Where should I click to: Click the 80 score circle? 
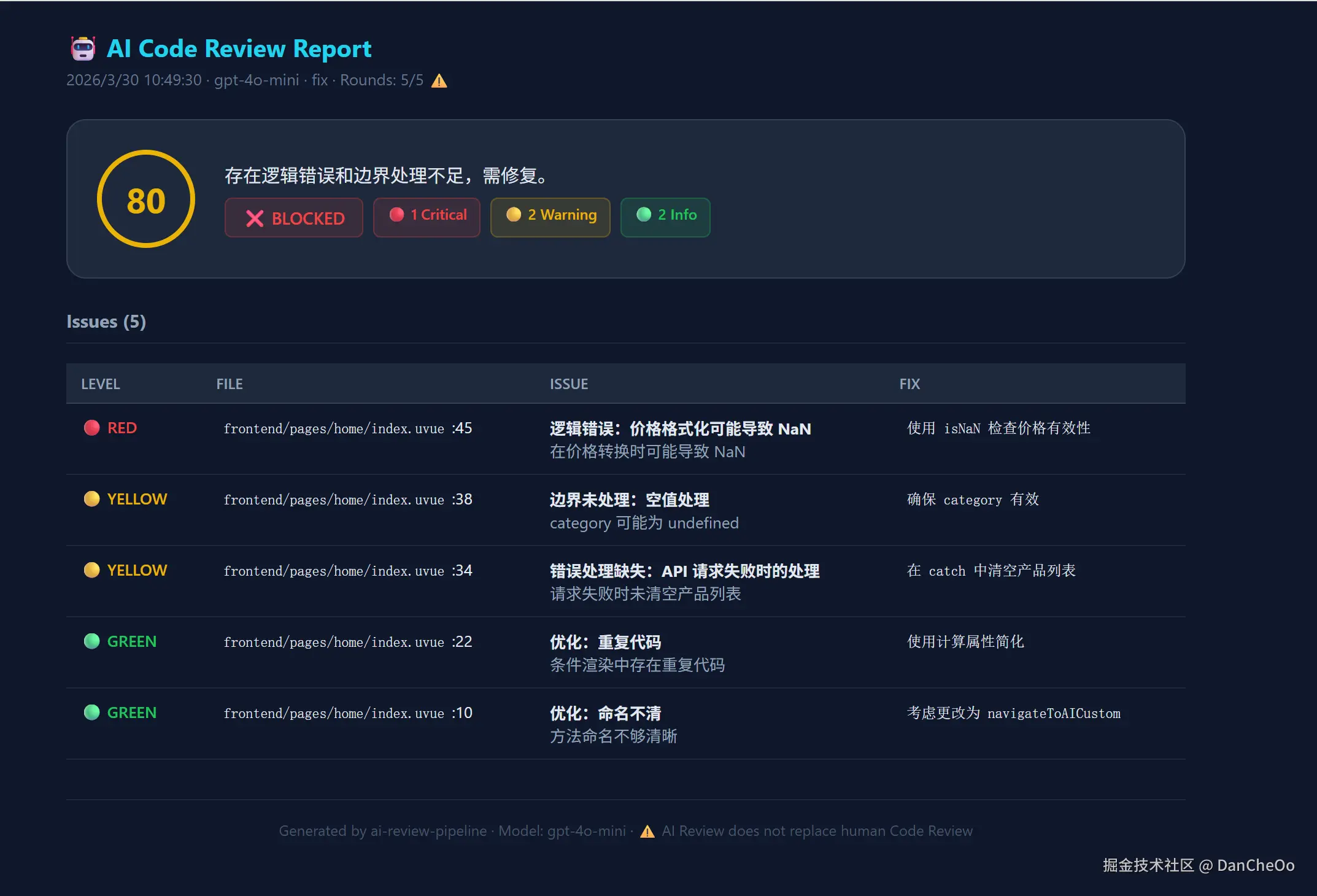(146, 199)
